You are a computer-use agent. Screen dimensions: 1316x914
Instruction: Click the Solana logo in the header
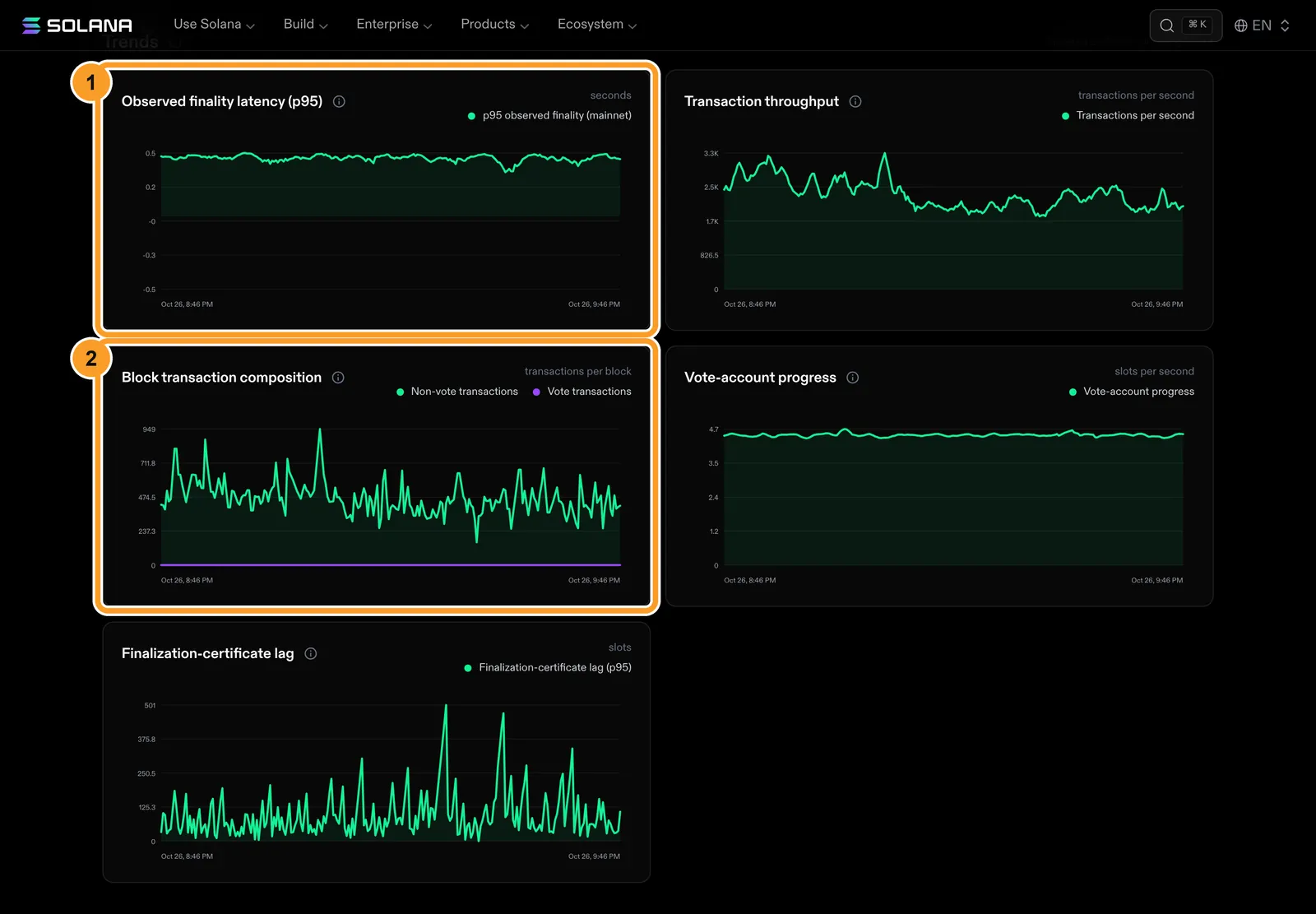pyautogui.click(x=77, y=26)
